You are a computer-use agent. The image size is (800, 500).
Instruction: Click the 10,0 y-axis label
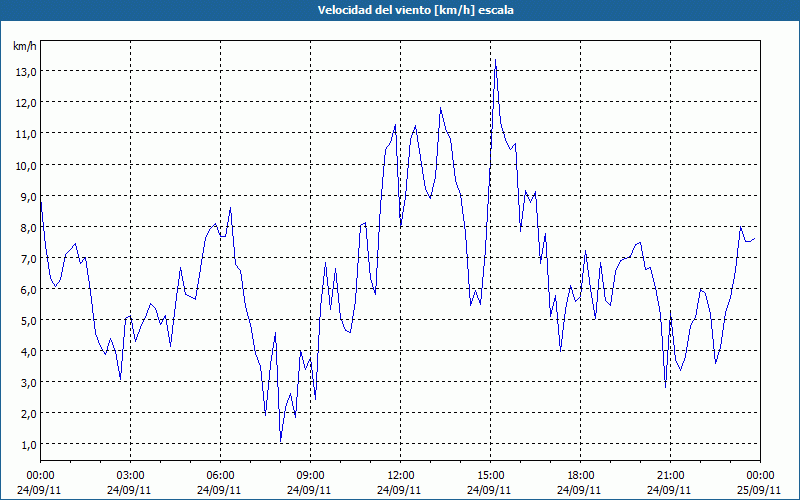26,165
